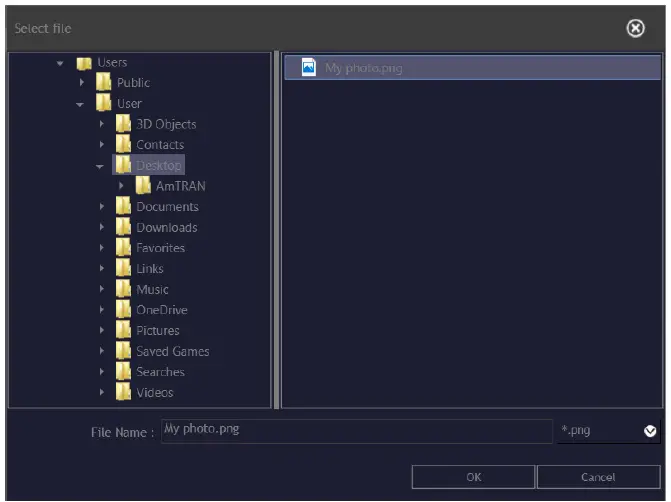Select the highlighted Desktop label

(x=159, y=165)
